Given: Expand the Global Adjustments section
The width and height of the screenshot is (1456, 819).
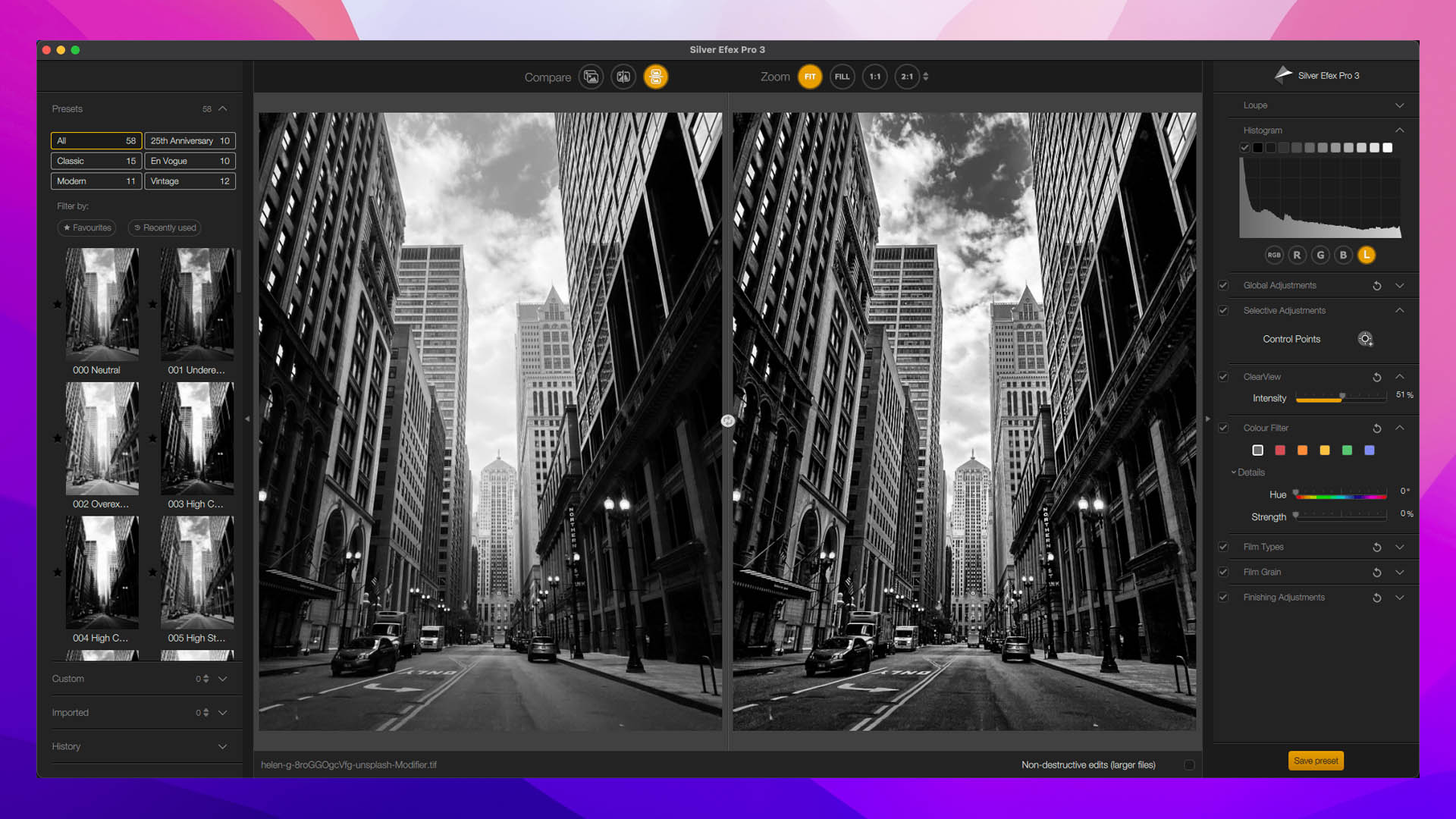Looking at the screenshot, I should [x=1399, y=285].
